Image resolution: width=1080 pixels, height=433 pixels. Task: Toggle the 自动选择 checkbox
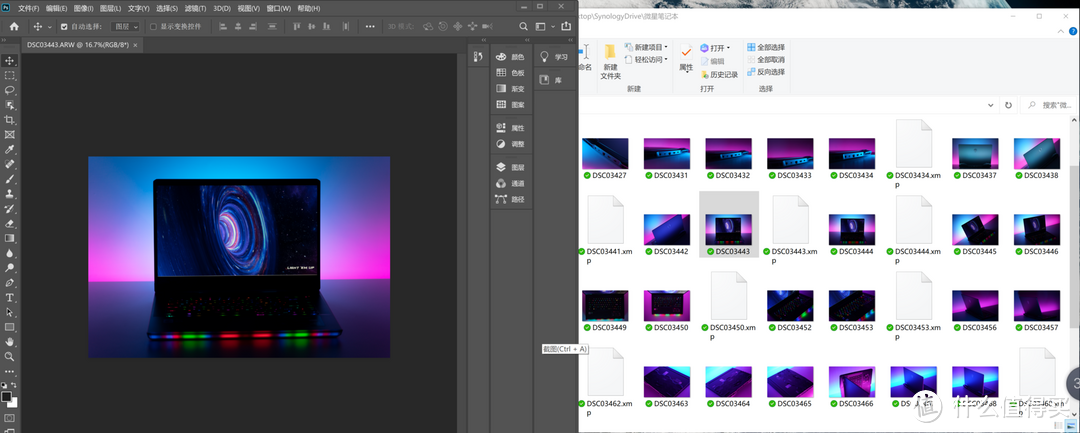(x=64, y=27)
